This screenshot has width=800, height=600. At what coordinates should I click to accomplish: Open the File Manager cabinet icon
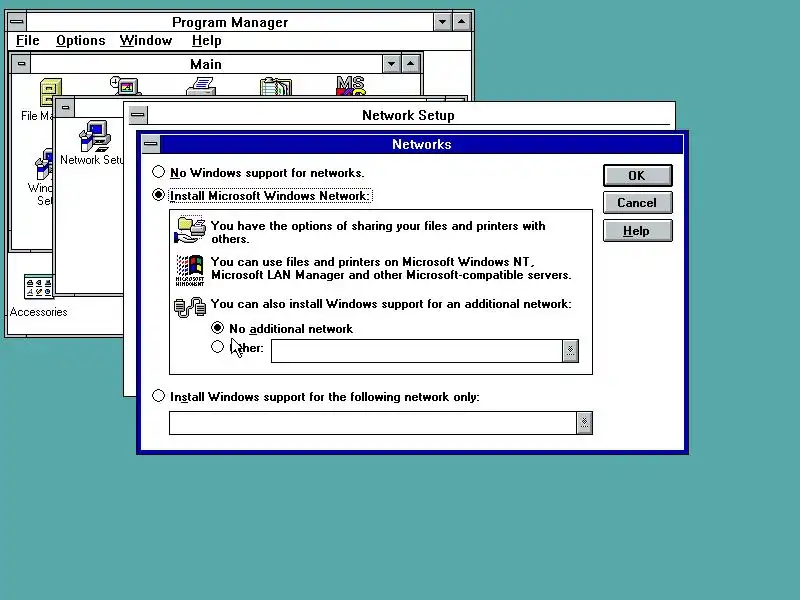click(x=50, y=92)
